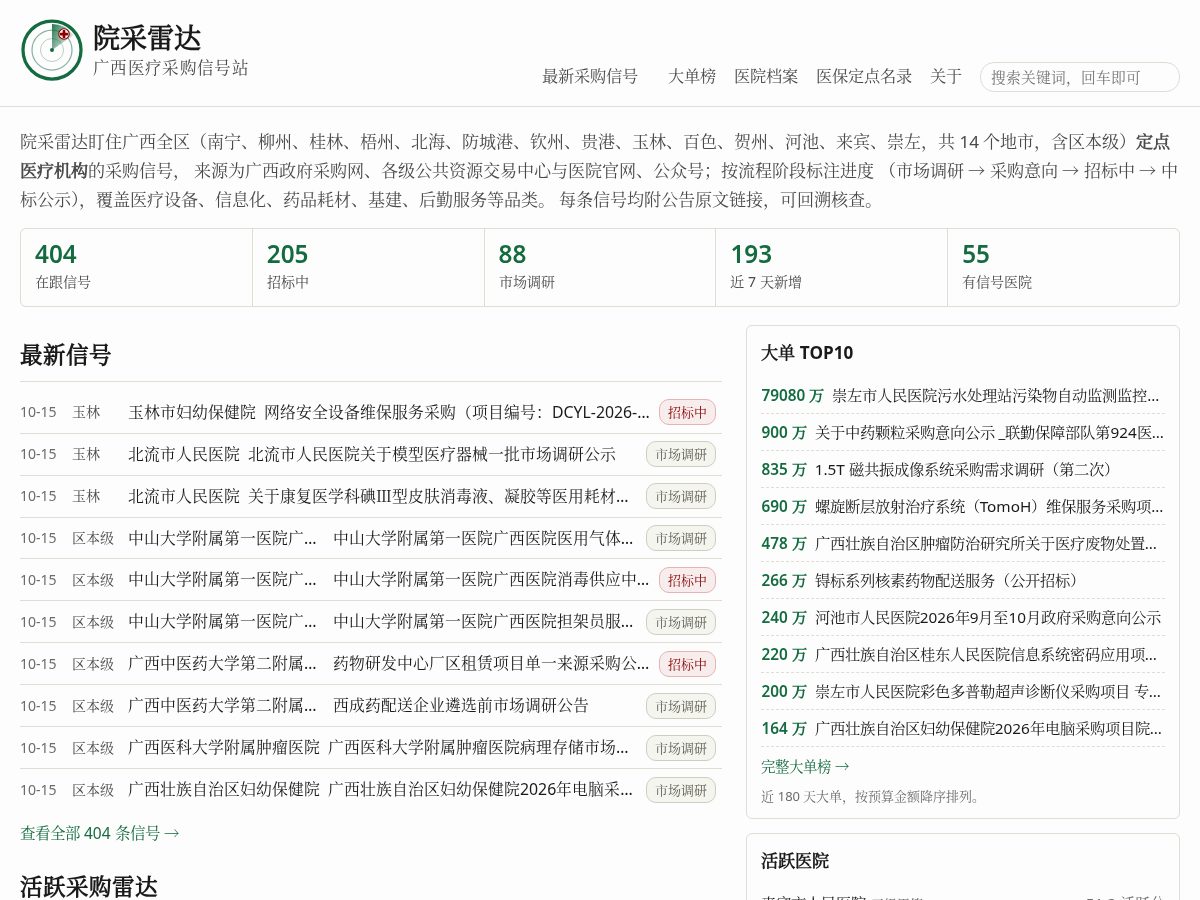Open 广西医科大学附属肿瘤医院 hospital link
The height and width of the screenshot is (900, 1200).
click(224, 748)
